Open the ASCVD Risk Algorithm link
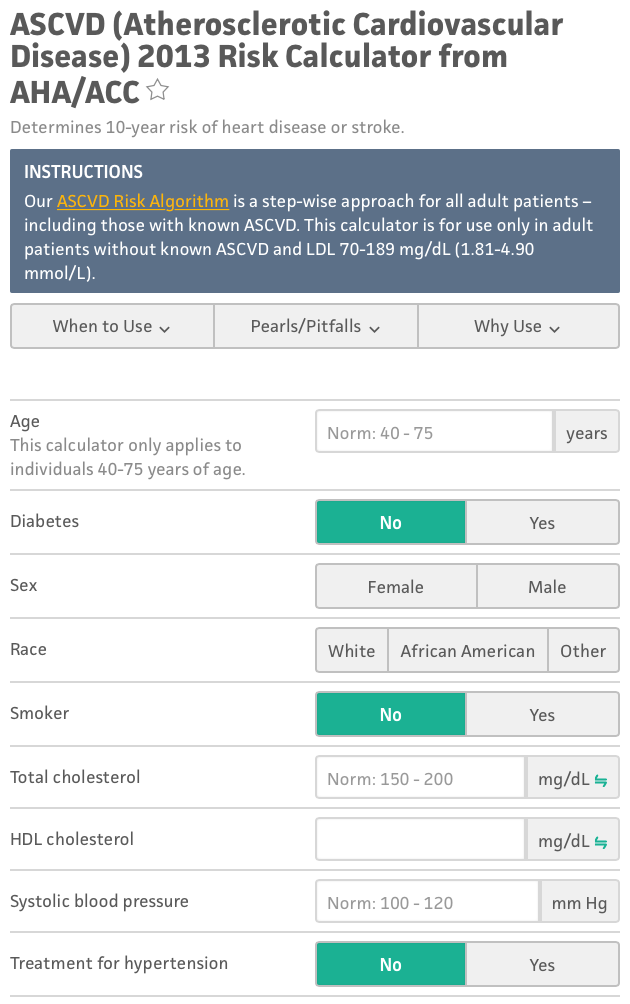Screen dimensions: 630x1004 pyautogui.click(x=143, y=201)
